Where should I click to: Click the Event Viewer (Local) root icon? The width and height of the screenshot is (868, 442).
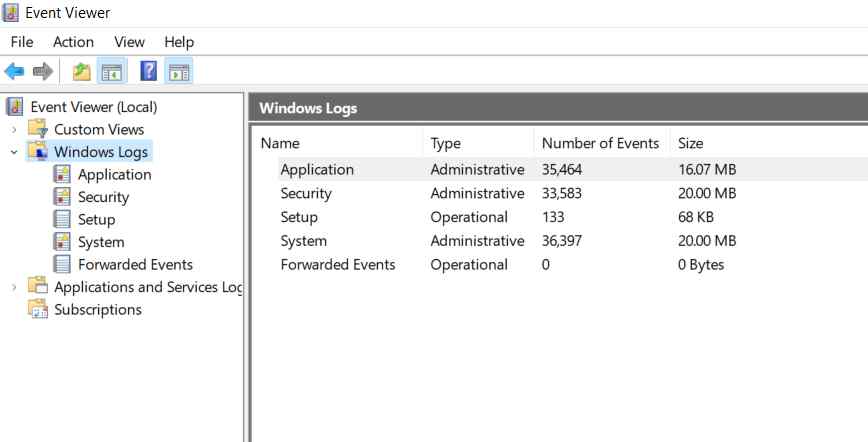[x=14, y=106]
